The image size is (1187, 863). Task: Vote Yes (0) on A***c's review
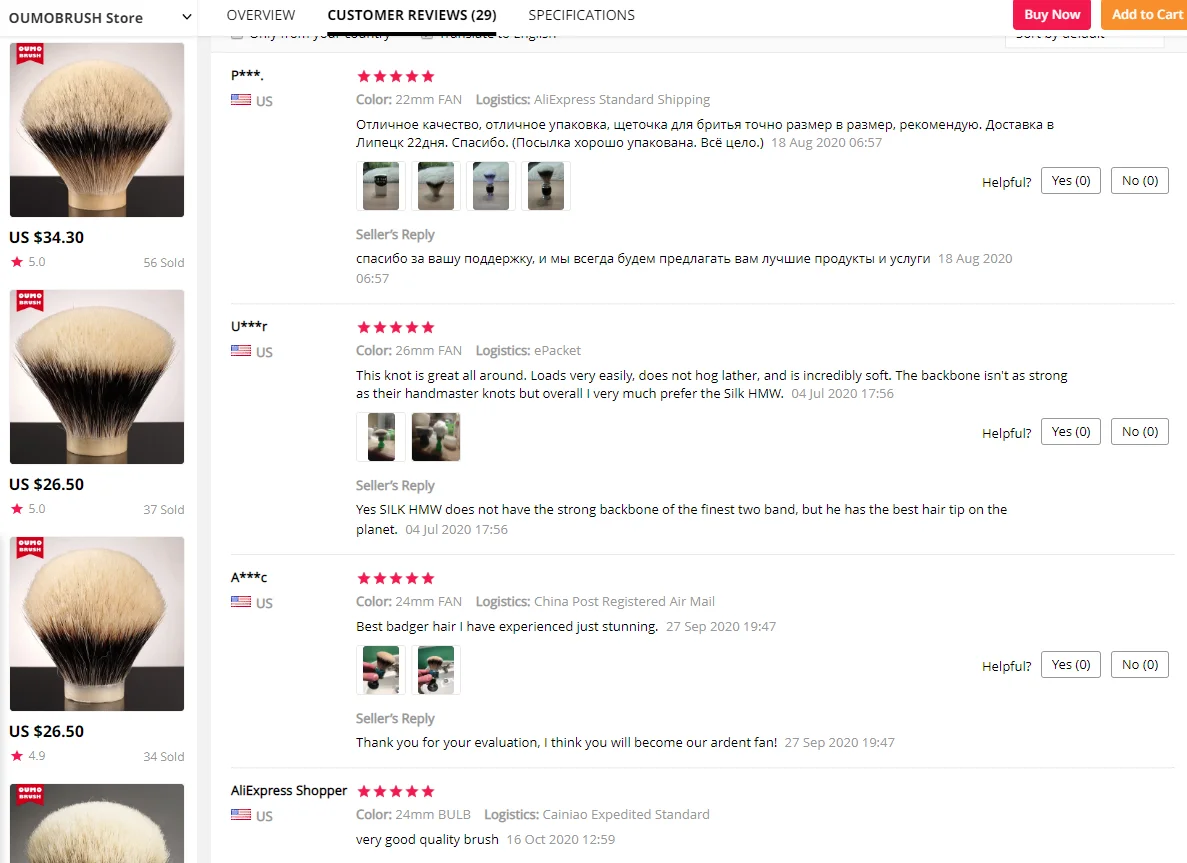[x=1070, y=665]
